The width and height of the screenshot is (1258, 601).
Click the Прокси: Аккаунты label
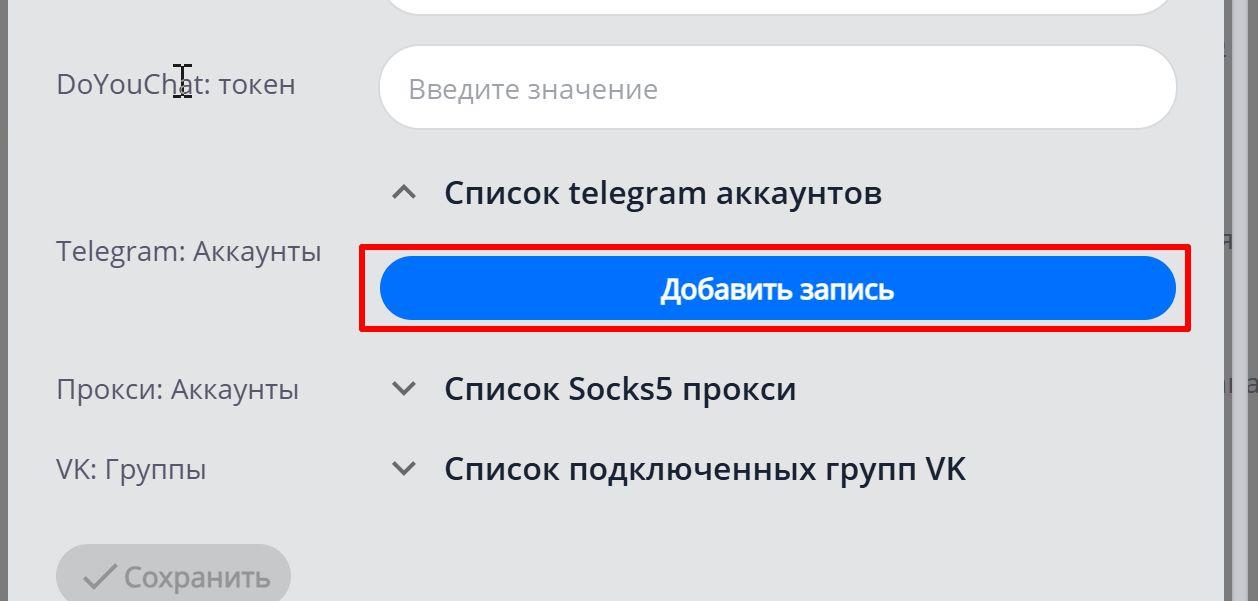tap(178, 389)
